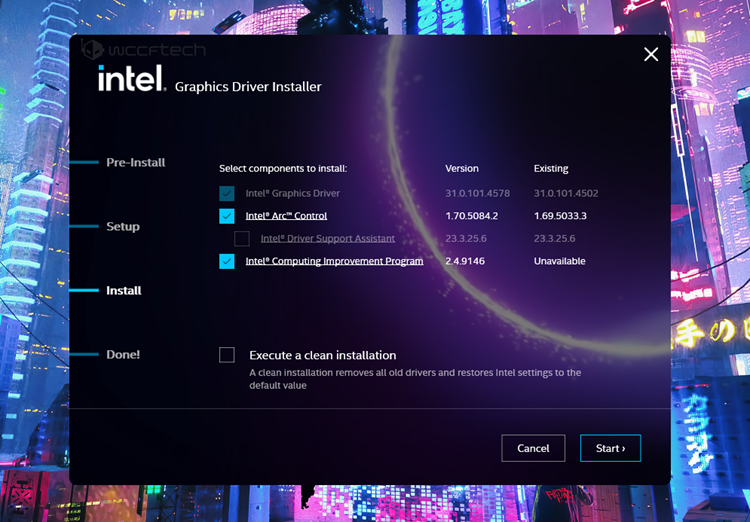The width and height of the screenshot is (750, 522).
Task: Click the Existing column header
Action: [551, 168]
